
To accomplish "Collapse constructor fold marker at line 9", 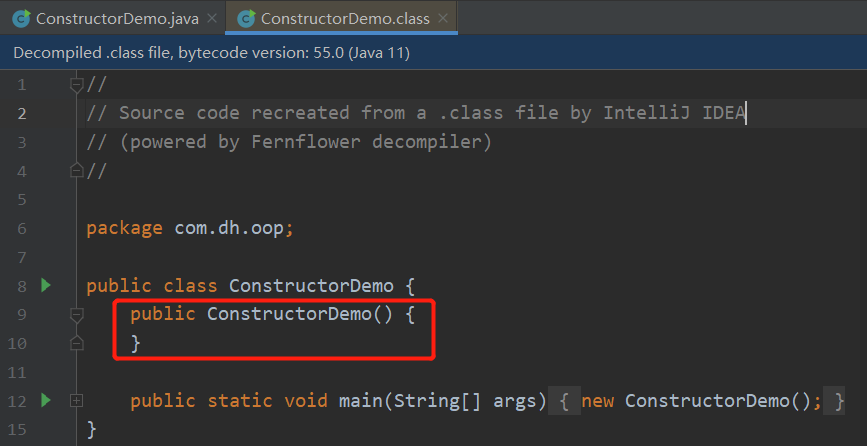I will (x=76, y=315).
